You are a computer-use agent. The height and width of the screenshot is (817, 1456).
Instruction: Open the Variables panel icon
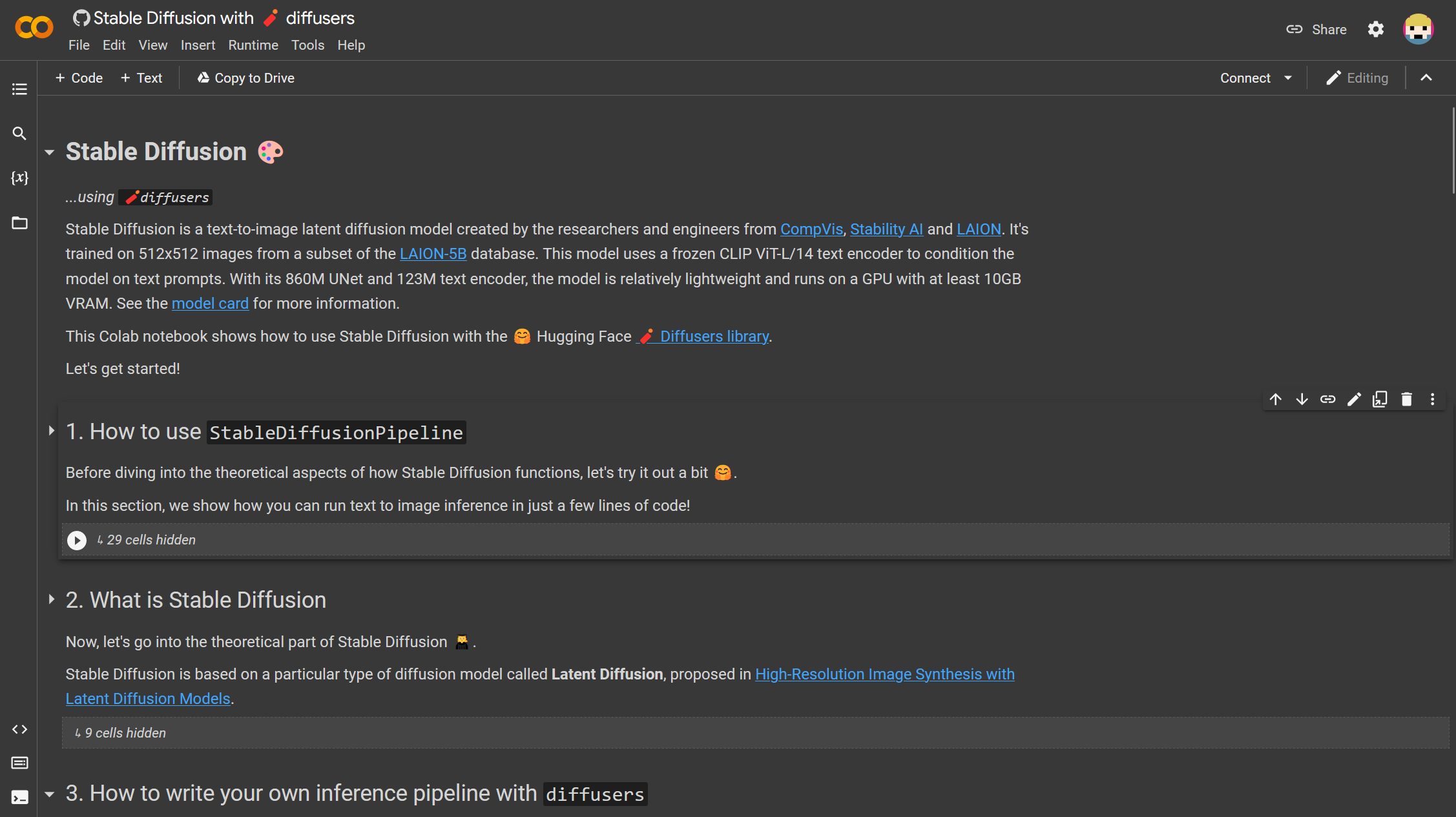pyautogui.click(x=19, y=178)
